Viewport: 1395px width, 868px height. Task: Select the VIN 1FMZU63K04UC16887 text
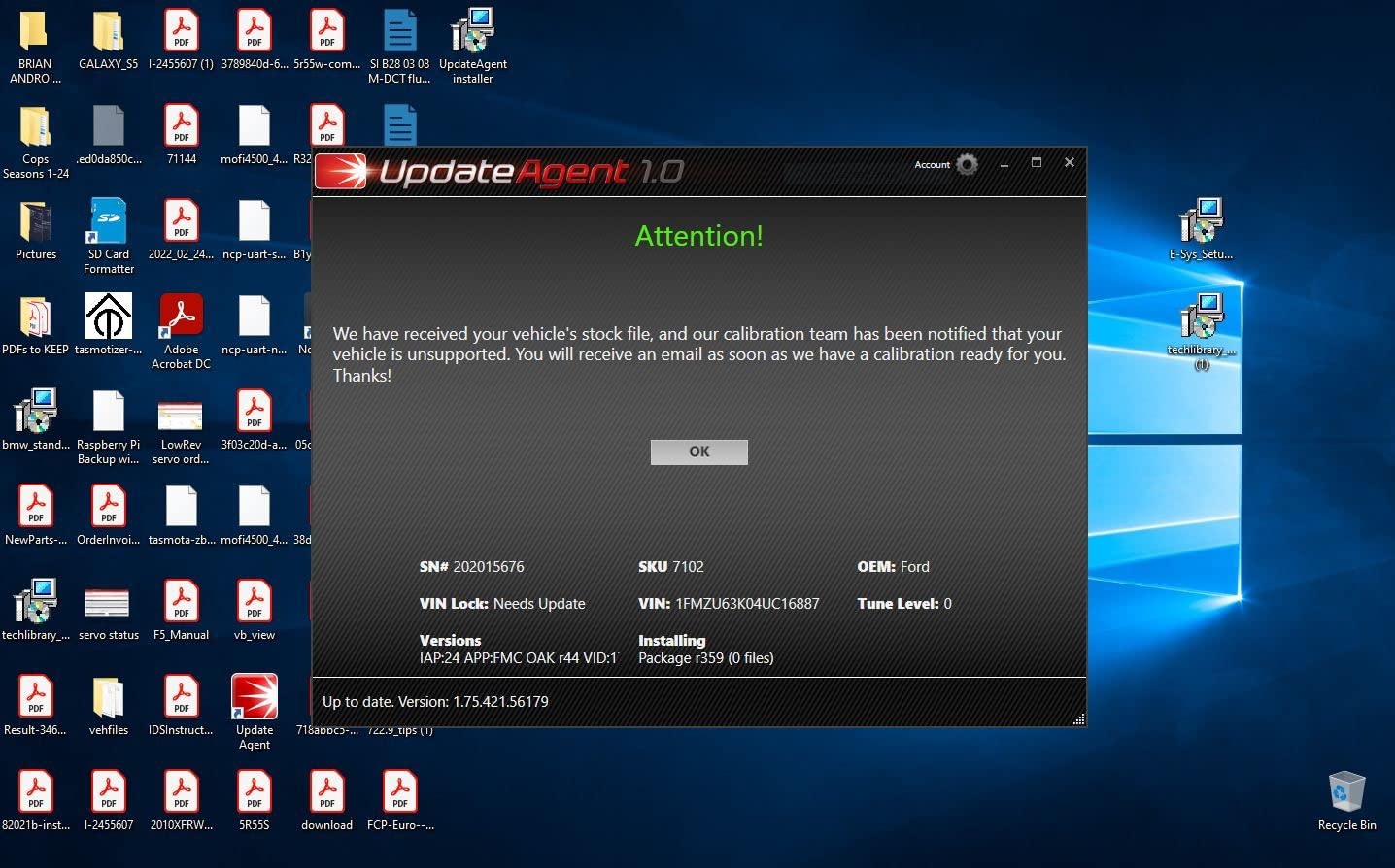(729, 604)
